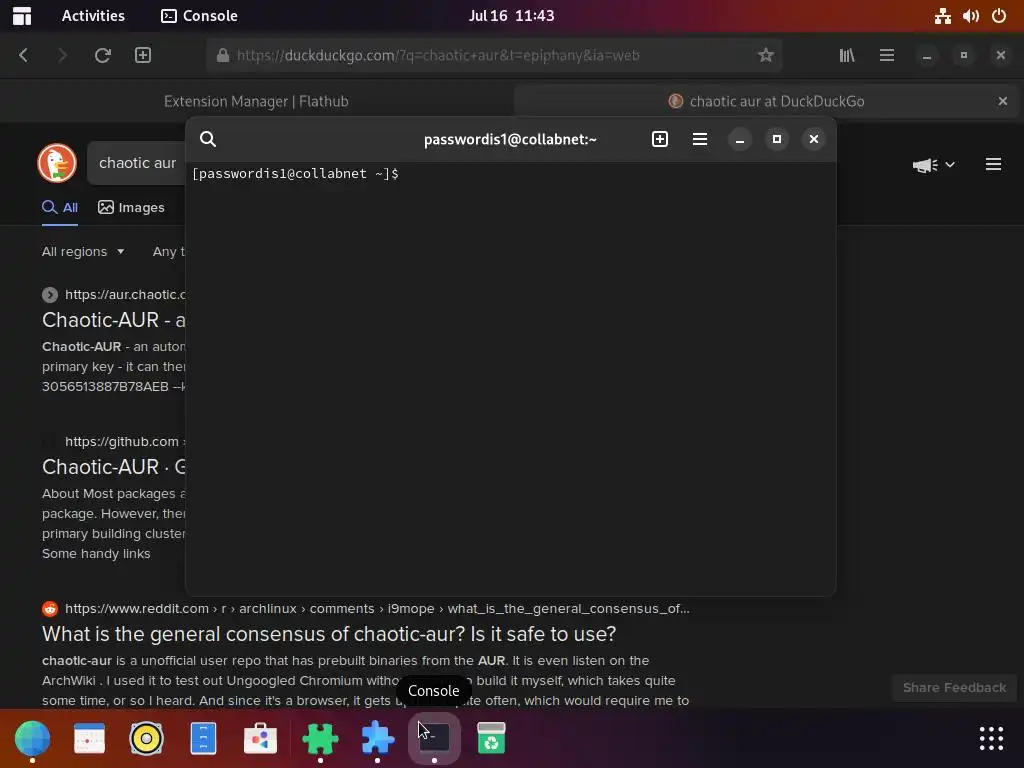
Task: Open the Software store bag icon in dock
Action: click(261, 739)
